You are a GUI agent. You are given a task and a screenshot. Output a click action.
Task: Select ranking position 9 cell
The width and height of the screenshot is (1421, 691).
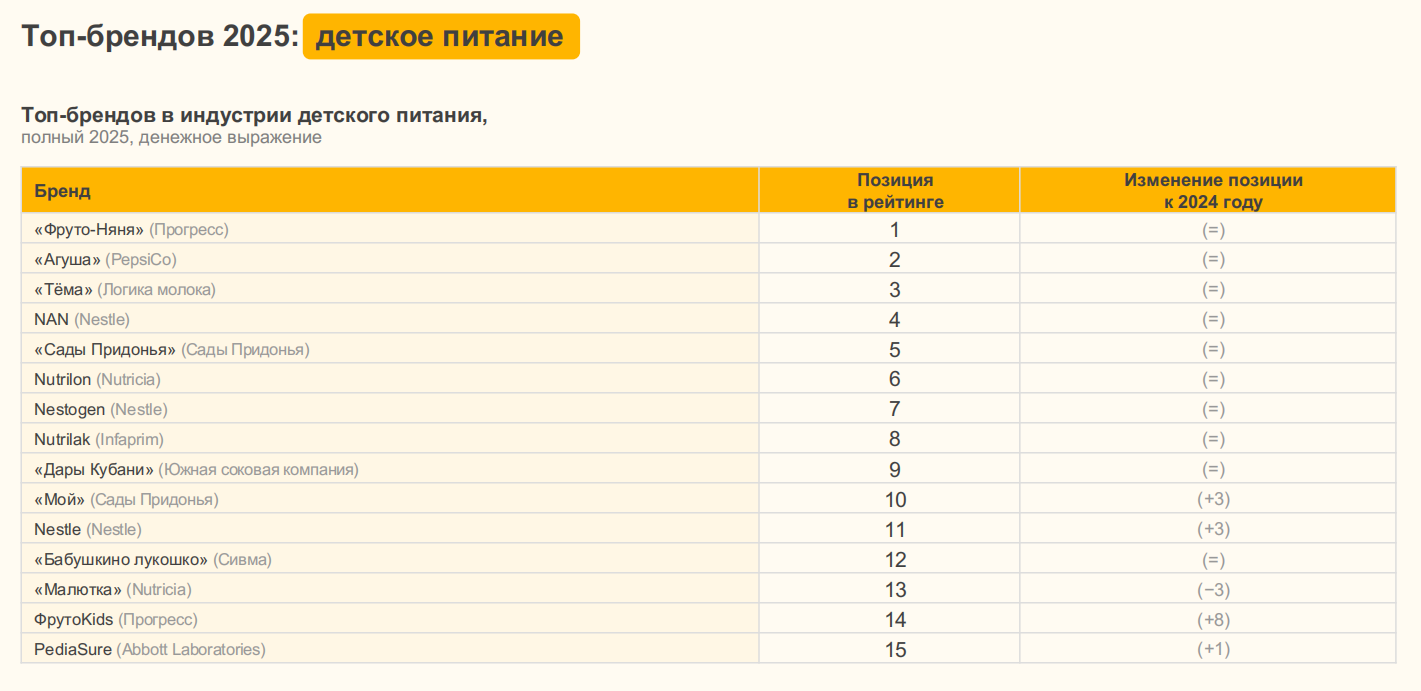[890, 469]
